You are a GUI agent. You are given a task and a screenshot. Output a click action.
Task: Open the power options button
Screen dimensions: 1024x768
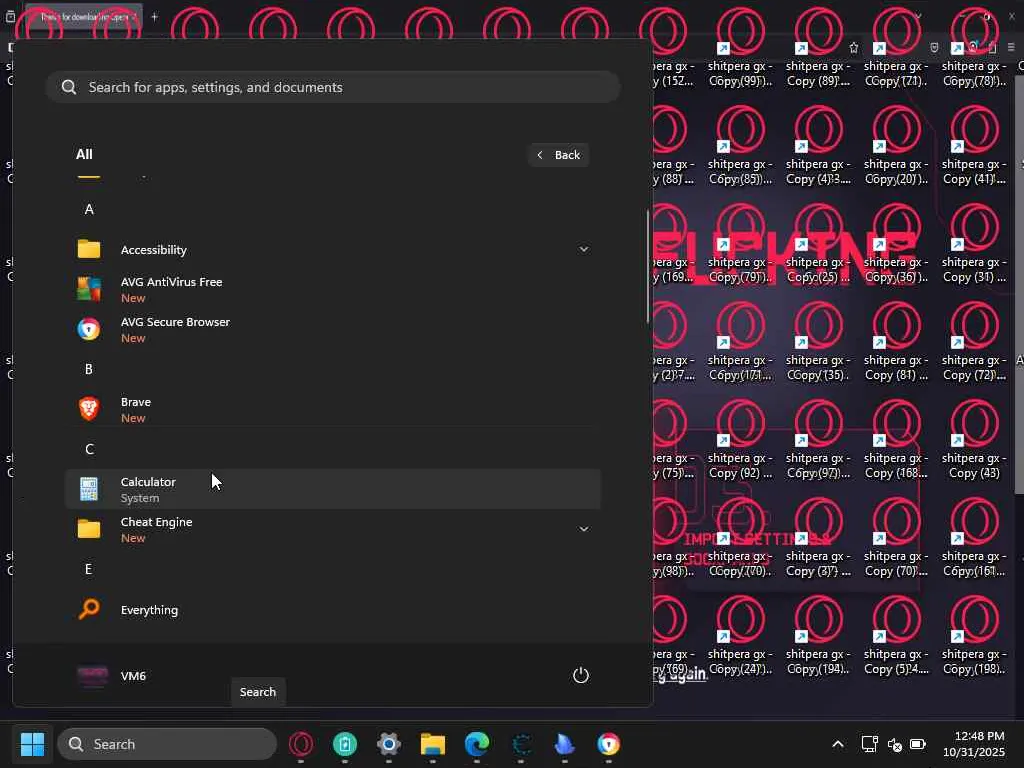point(581,675)
